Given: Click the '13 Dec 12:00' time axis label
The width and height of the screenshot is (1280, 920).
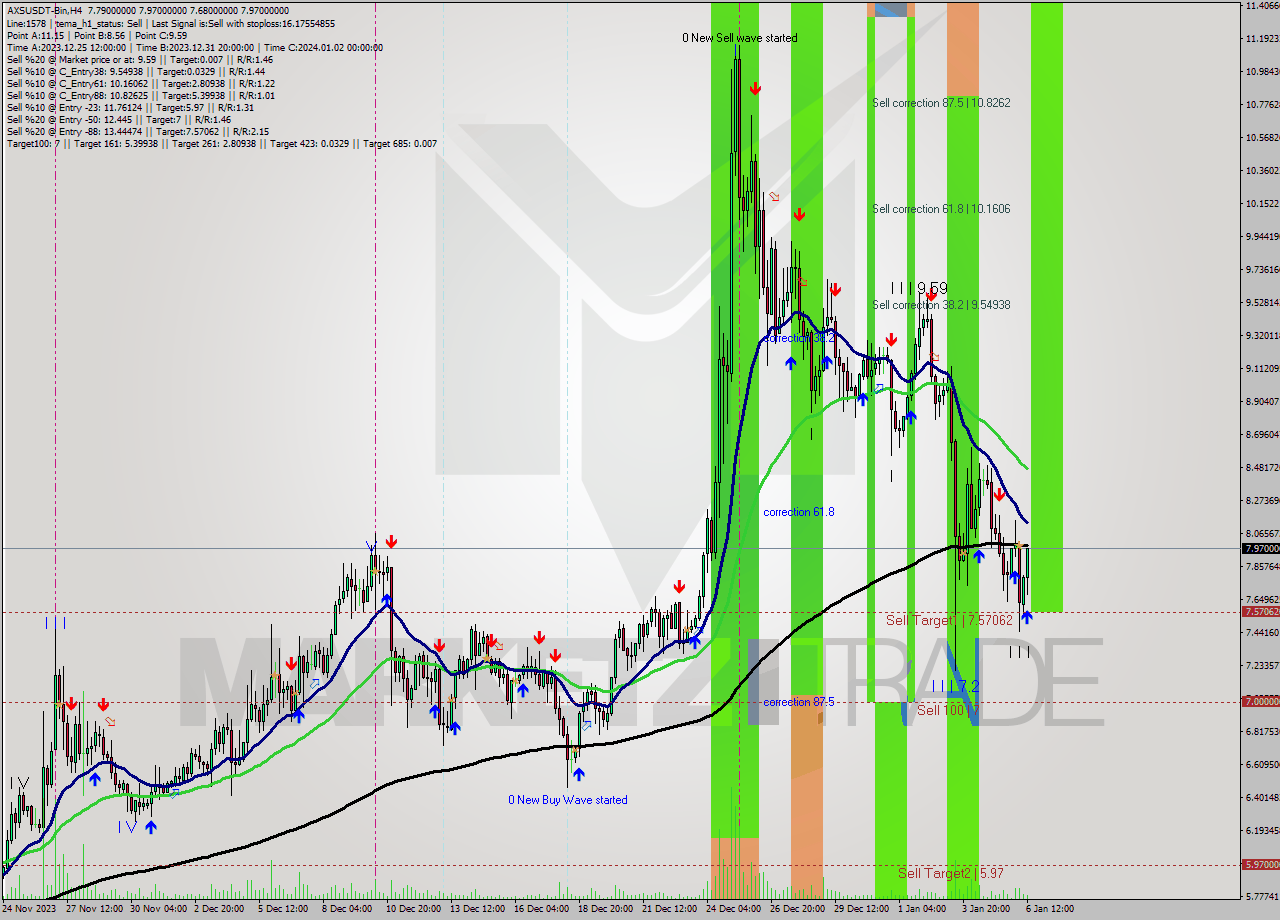Looking at the screenshot, I should coord(477,909).
